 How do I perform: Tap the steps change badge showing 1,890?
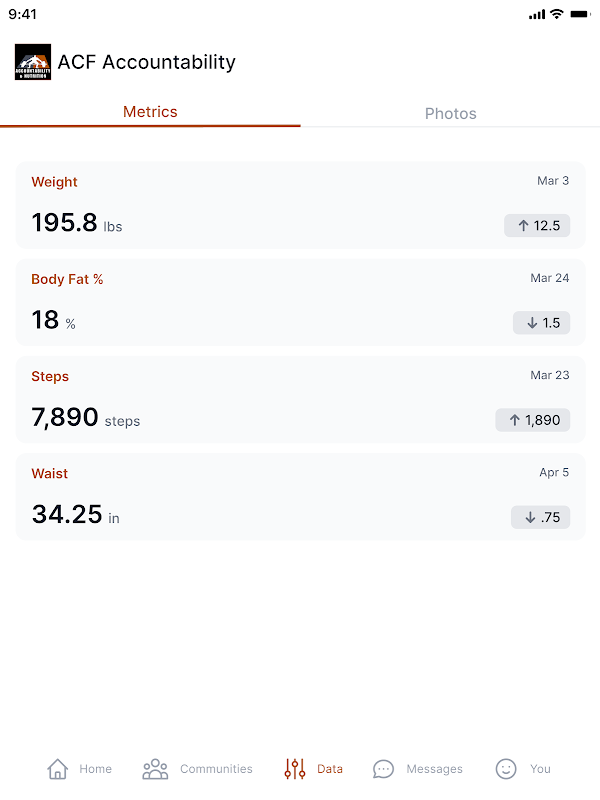click(533, 420)
